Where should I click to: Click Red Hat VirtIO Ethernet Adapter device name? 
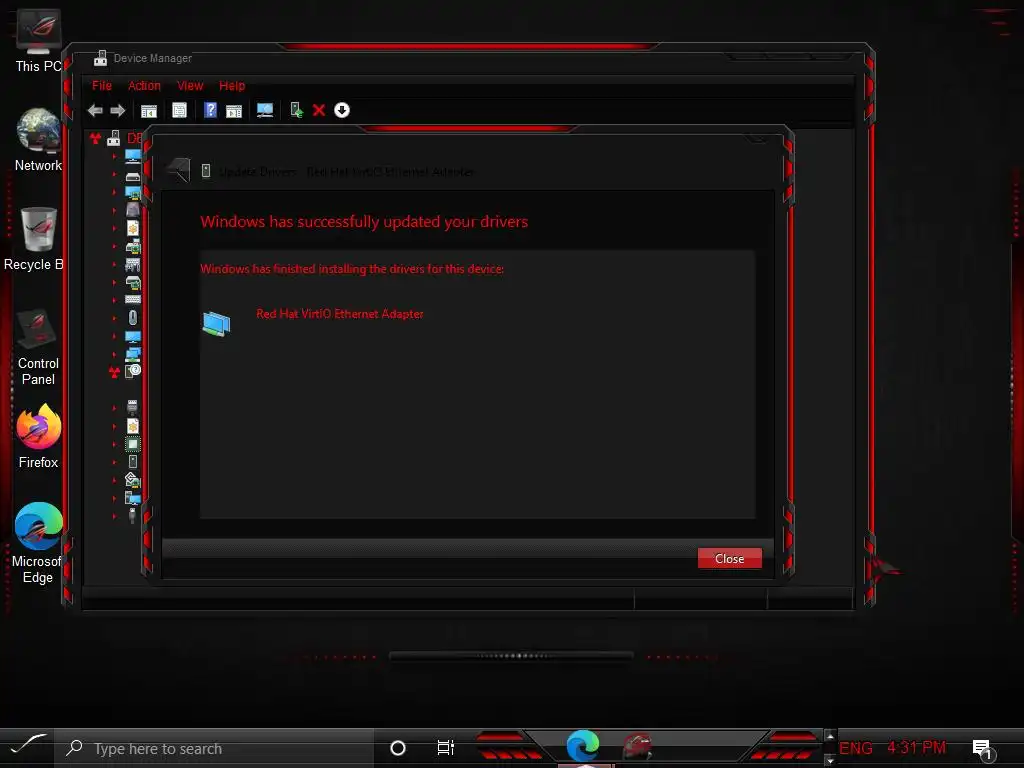pyautogui.click(x=340, y=313)
